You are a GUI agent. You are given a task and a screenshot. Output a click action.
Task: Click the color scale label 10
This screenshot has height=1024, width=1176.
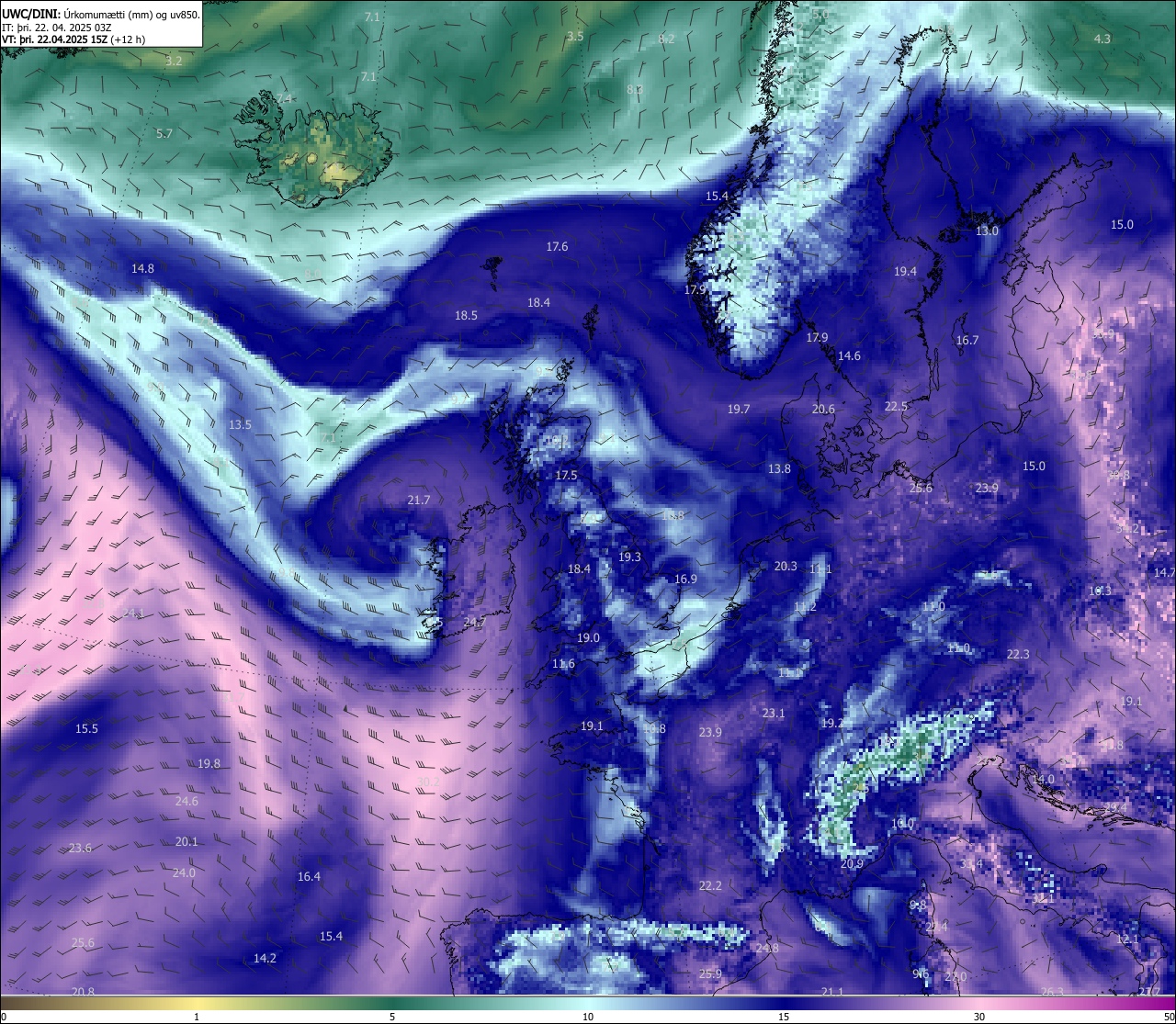588,1017
